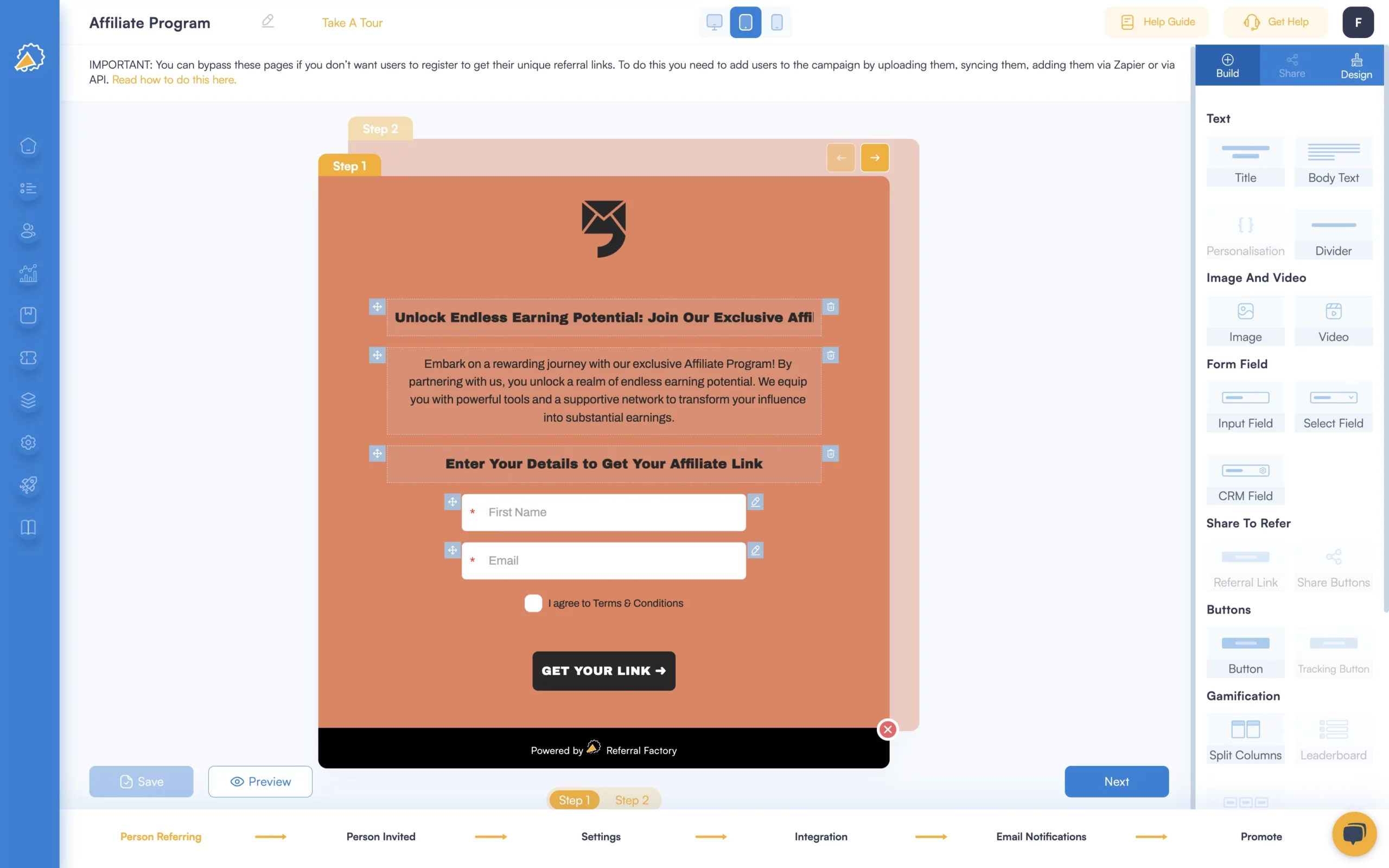
Task: Toggle the Terms and Conditions checkbox
Action: (x=532, y=603)
